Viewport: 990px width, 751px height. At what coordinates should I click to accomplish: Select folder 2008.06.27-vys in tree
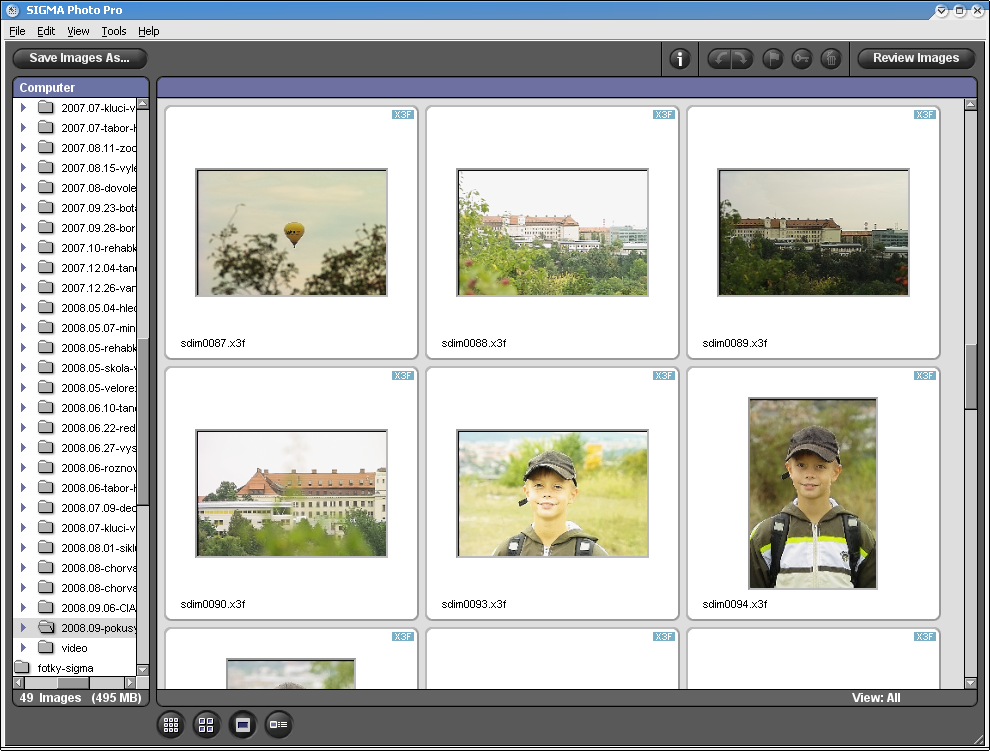[x=98, y=448]
